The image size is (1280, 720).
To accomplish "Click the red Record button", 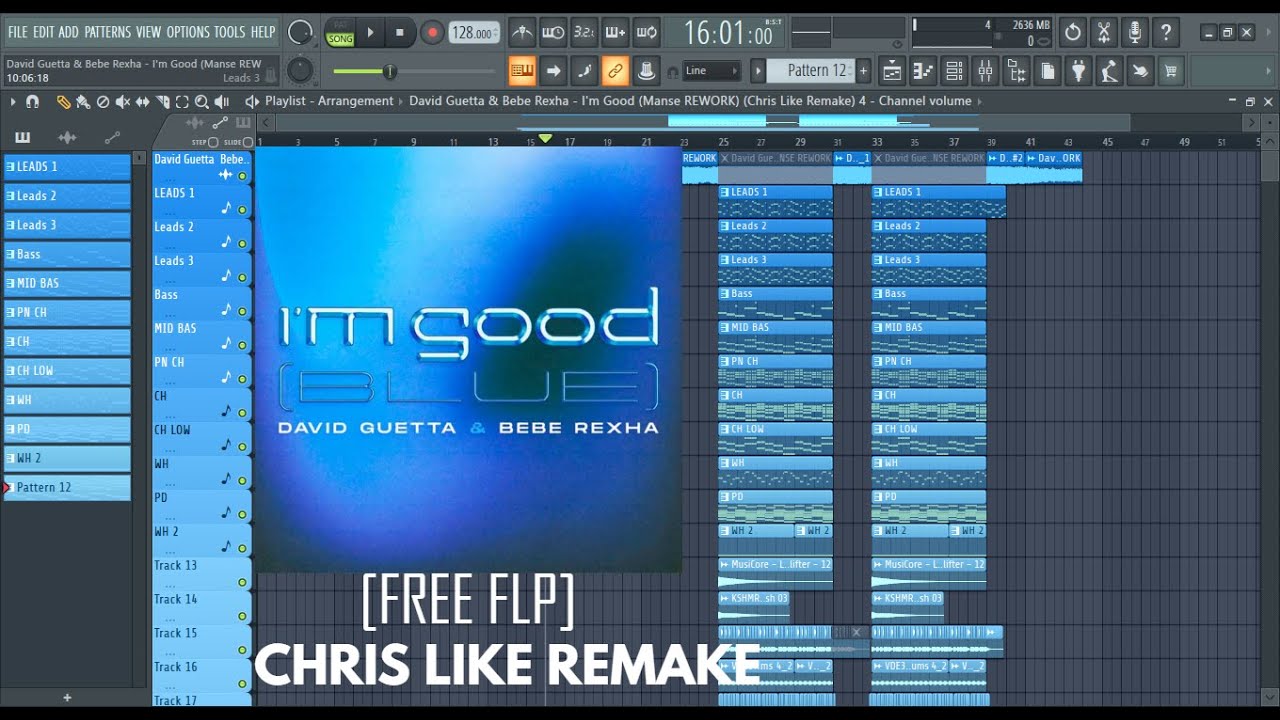I will click(432, 32).
